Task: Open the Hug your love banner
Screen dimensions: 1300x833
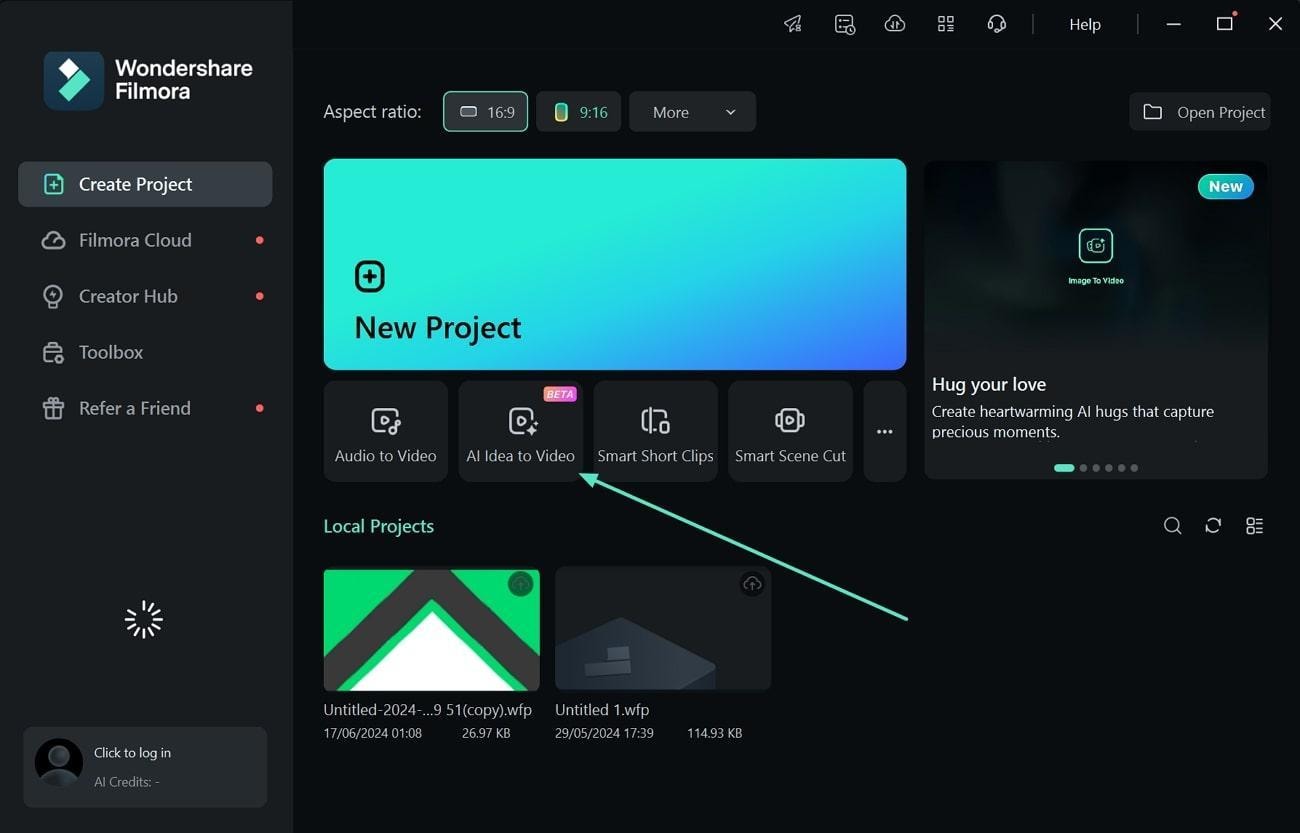Action: tap(1096, 320)
